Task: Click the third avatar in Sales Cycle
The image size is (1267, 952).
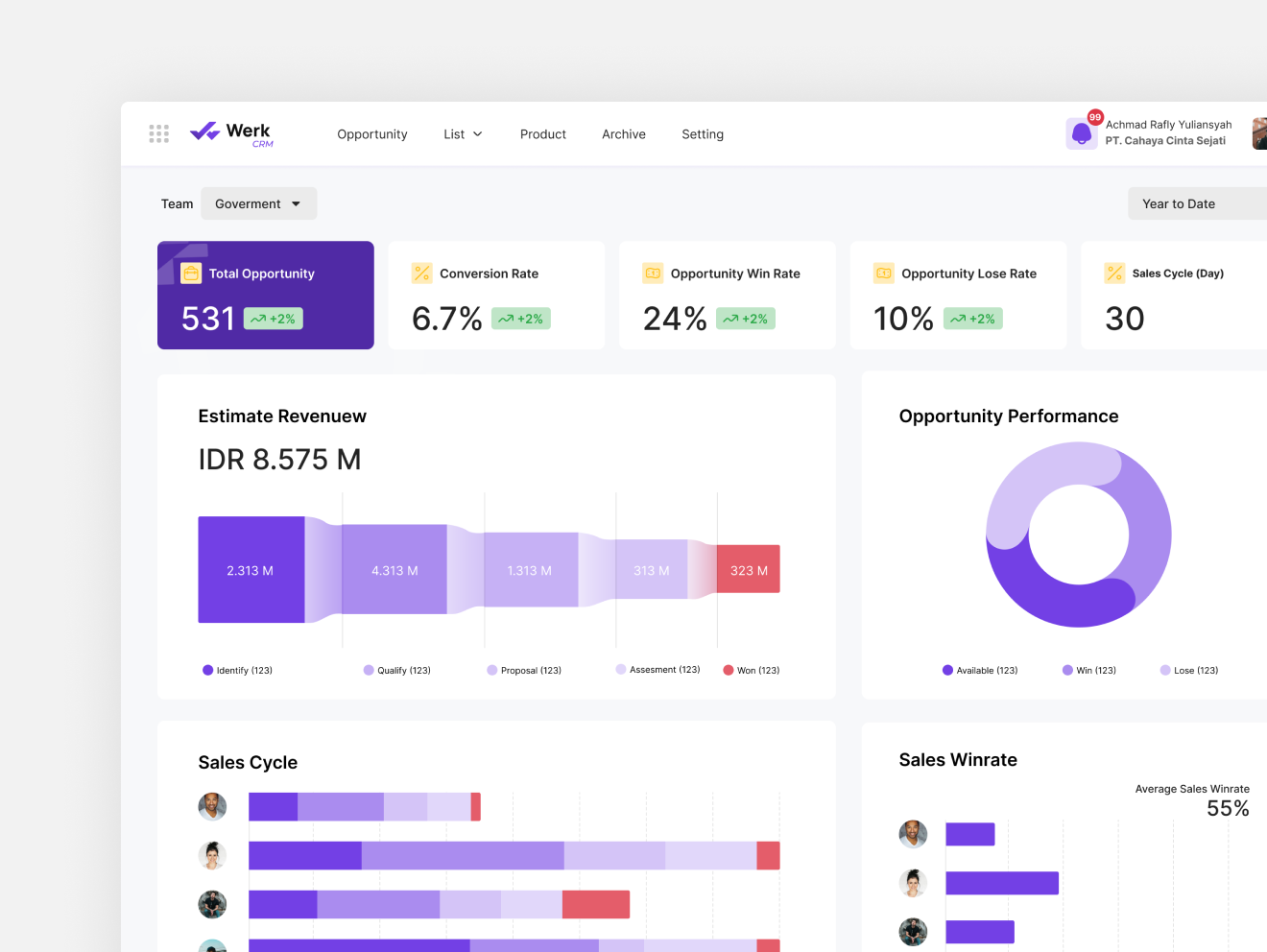Action: click(x=212, y=904)
